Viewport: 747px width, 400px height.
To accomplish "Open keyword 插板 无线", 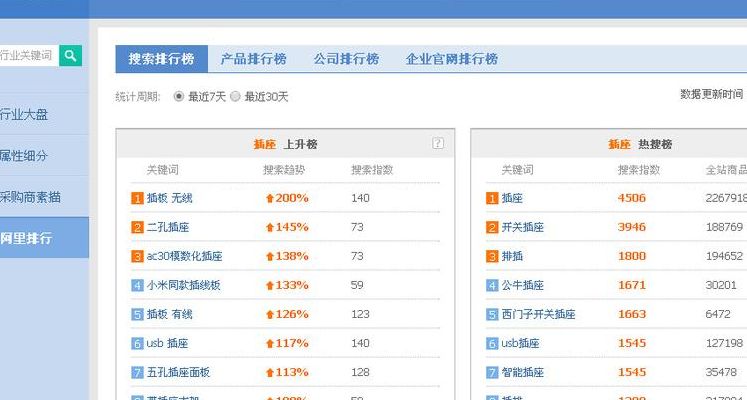I will [x=170, y=198].
